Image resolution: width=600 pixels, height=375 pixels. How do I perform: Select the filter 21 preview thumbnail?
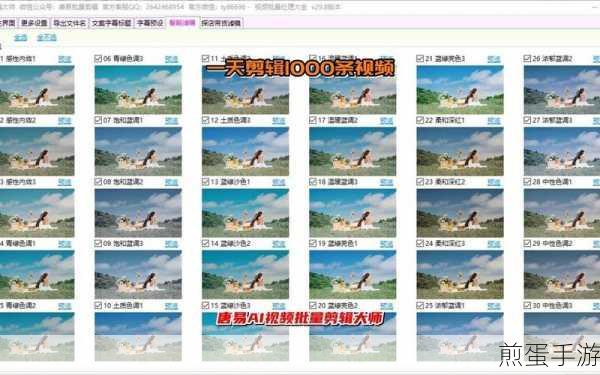tap(460, 90)
